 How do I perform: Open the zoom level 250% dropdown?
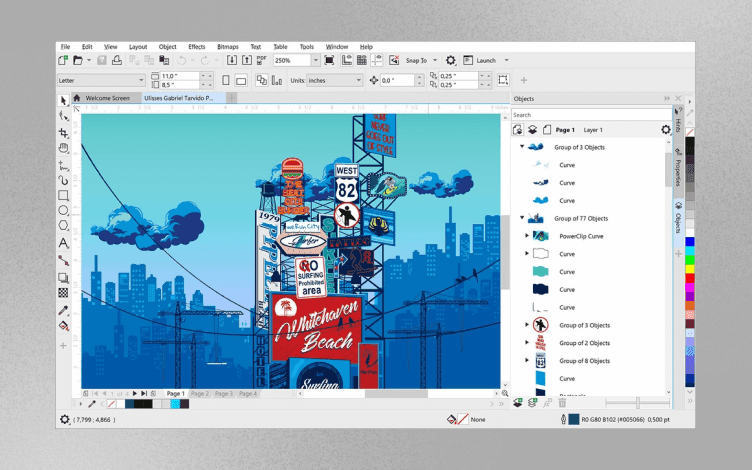[316, 60]
